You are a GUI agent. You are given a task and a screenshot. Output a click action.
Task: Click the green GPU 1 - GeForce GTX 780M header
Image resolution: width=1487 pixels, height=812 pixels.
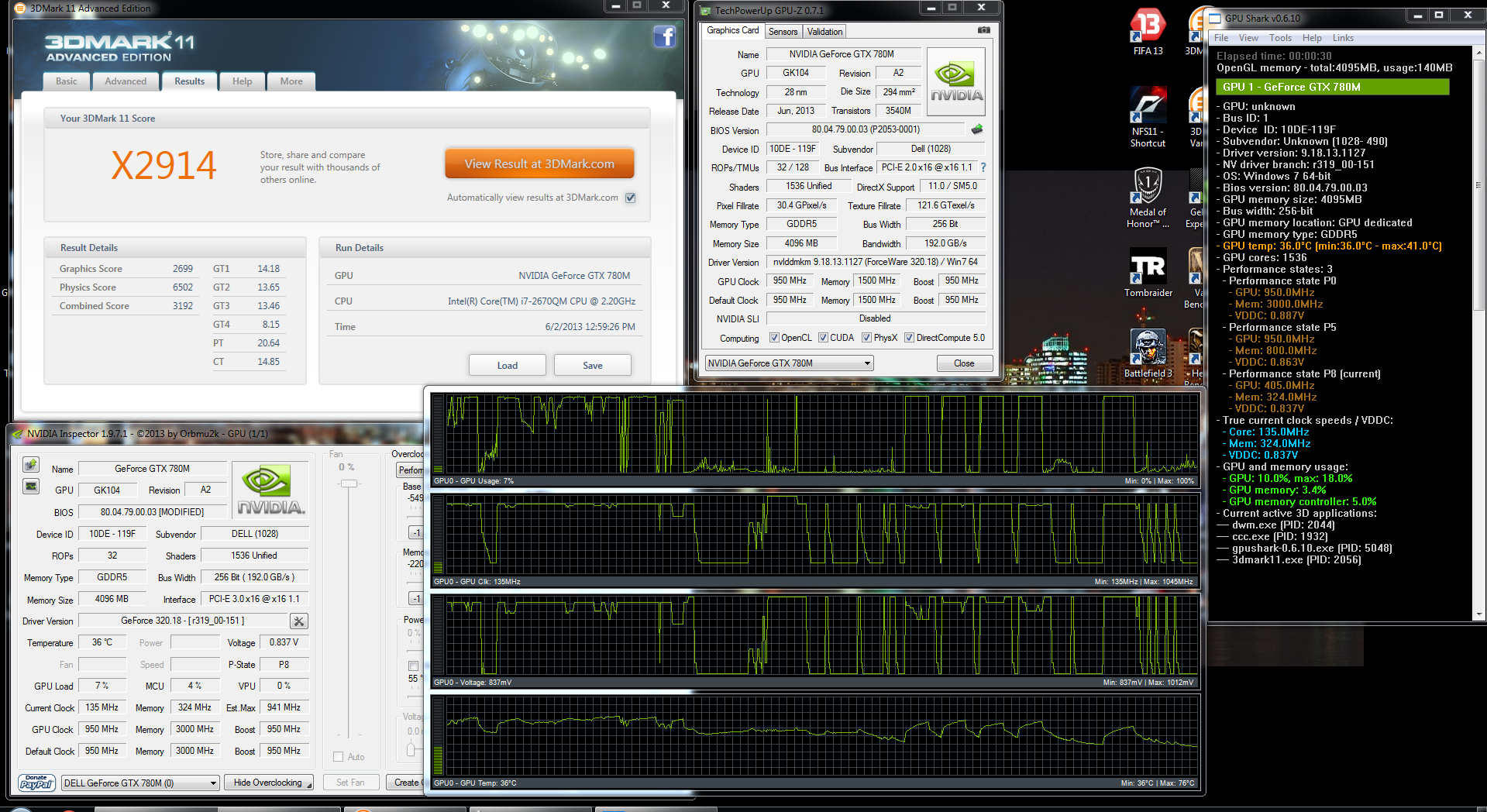pos(1332,87)
